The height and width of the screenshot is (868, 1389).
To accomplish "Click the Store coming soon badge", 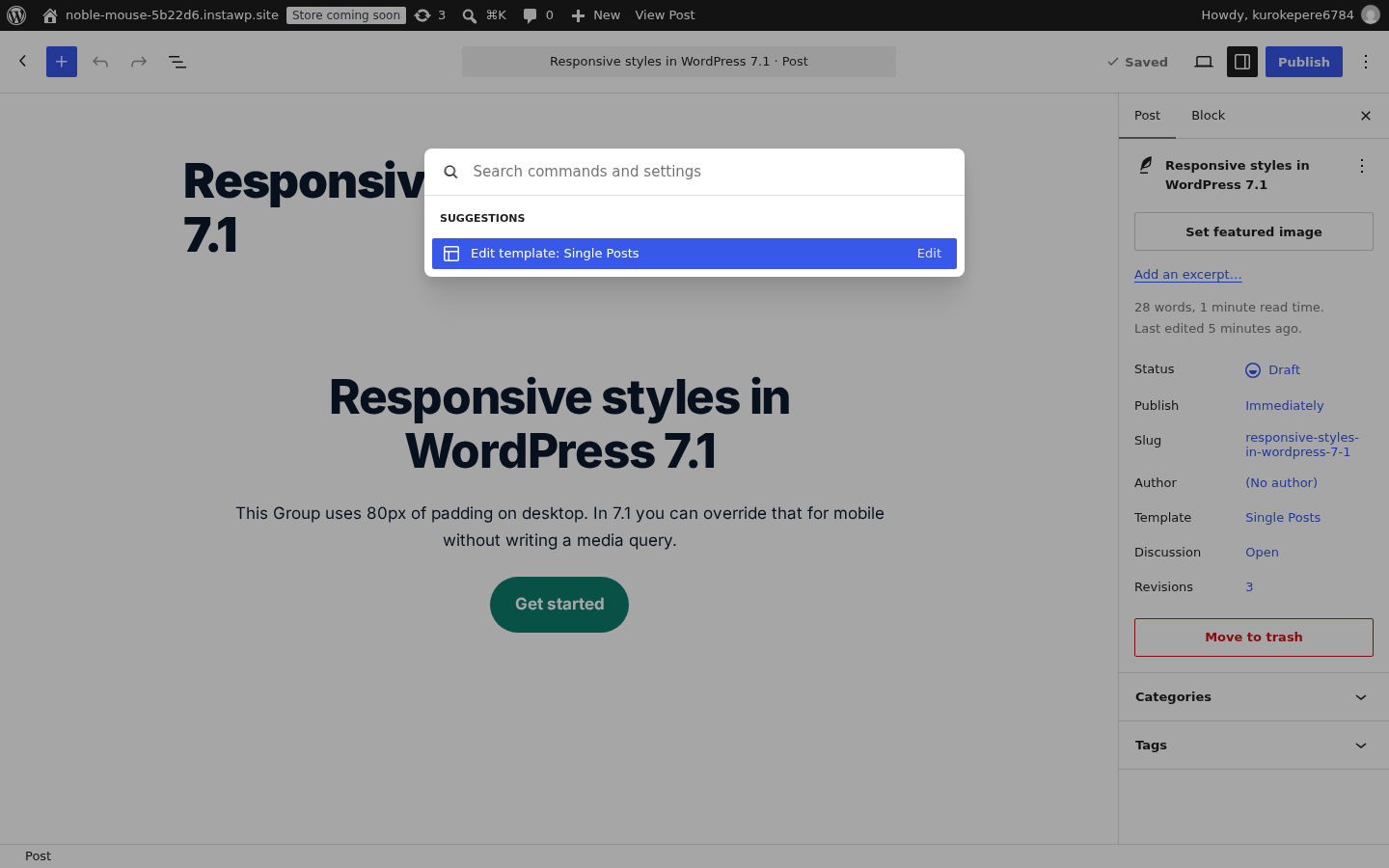I will click(345, 15).
